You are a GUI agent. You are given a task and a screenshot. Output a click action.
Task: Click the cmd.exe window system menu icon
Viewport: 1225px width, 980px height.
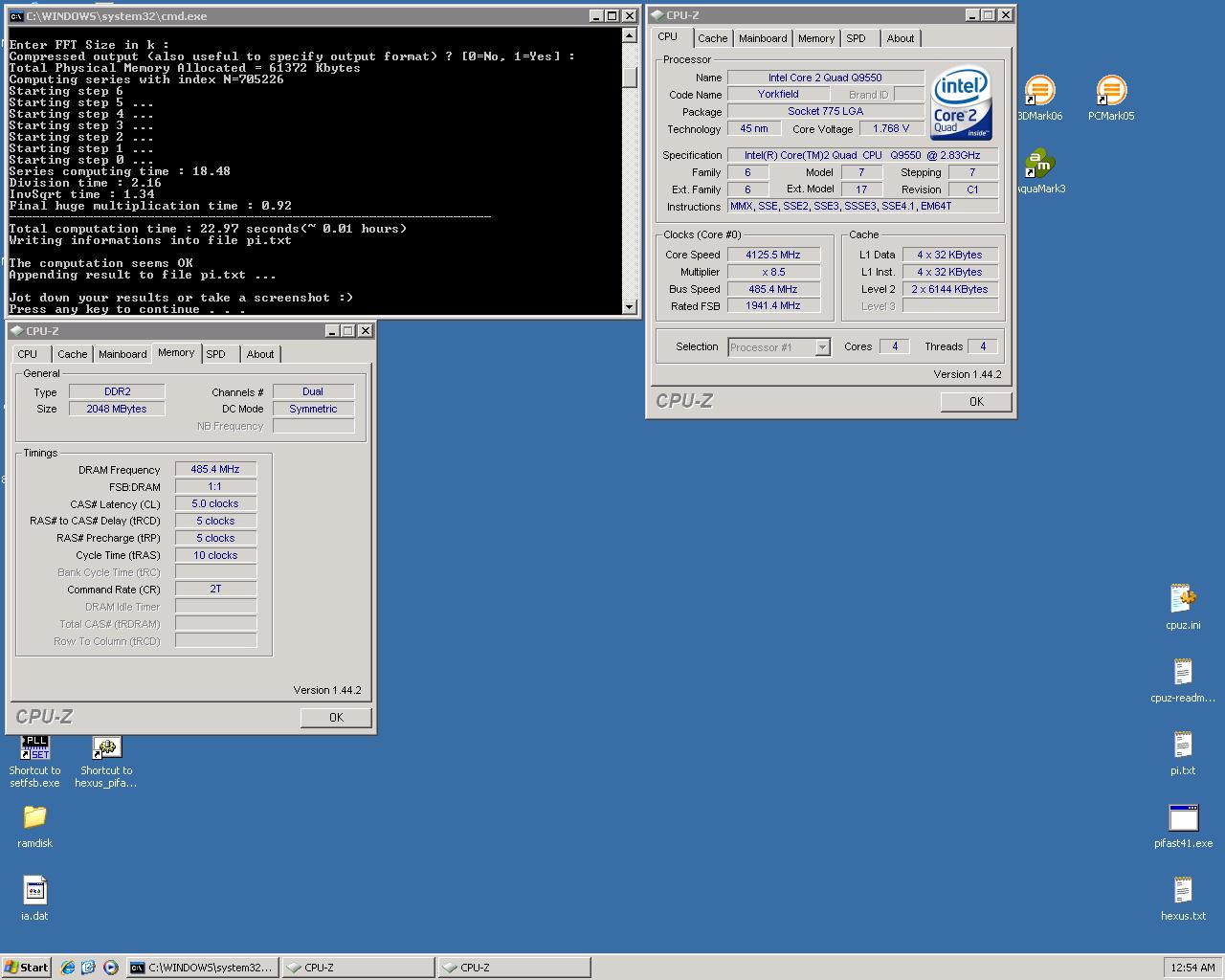16,16
